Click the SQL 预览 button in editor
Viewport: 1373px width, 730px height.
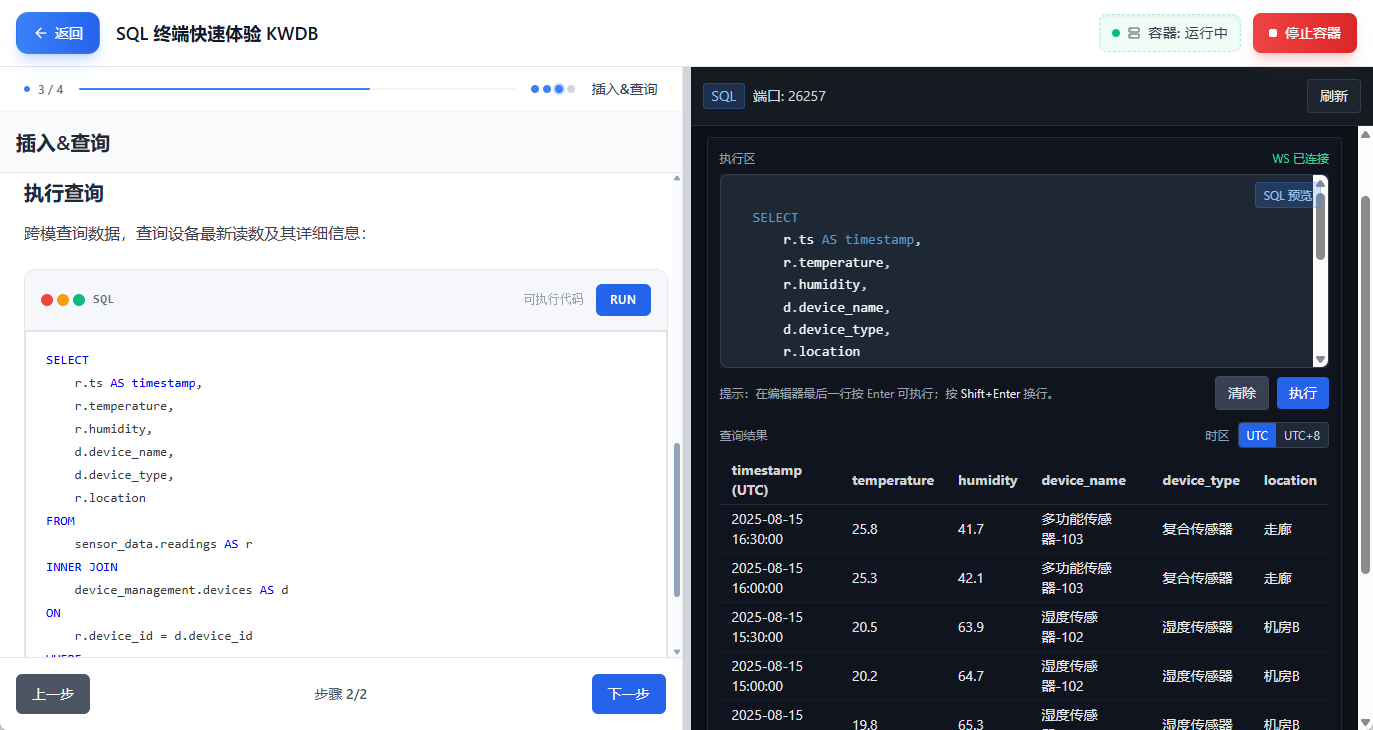(x=1286, y=195)
